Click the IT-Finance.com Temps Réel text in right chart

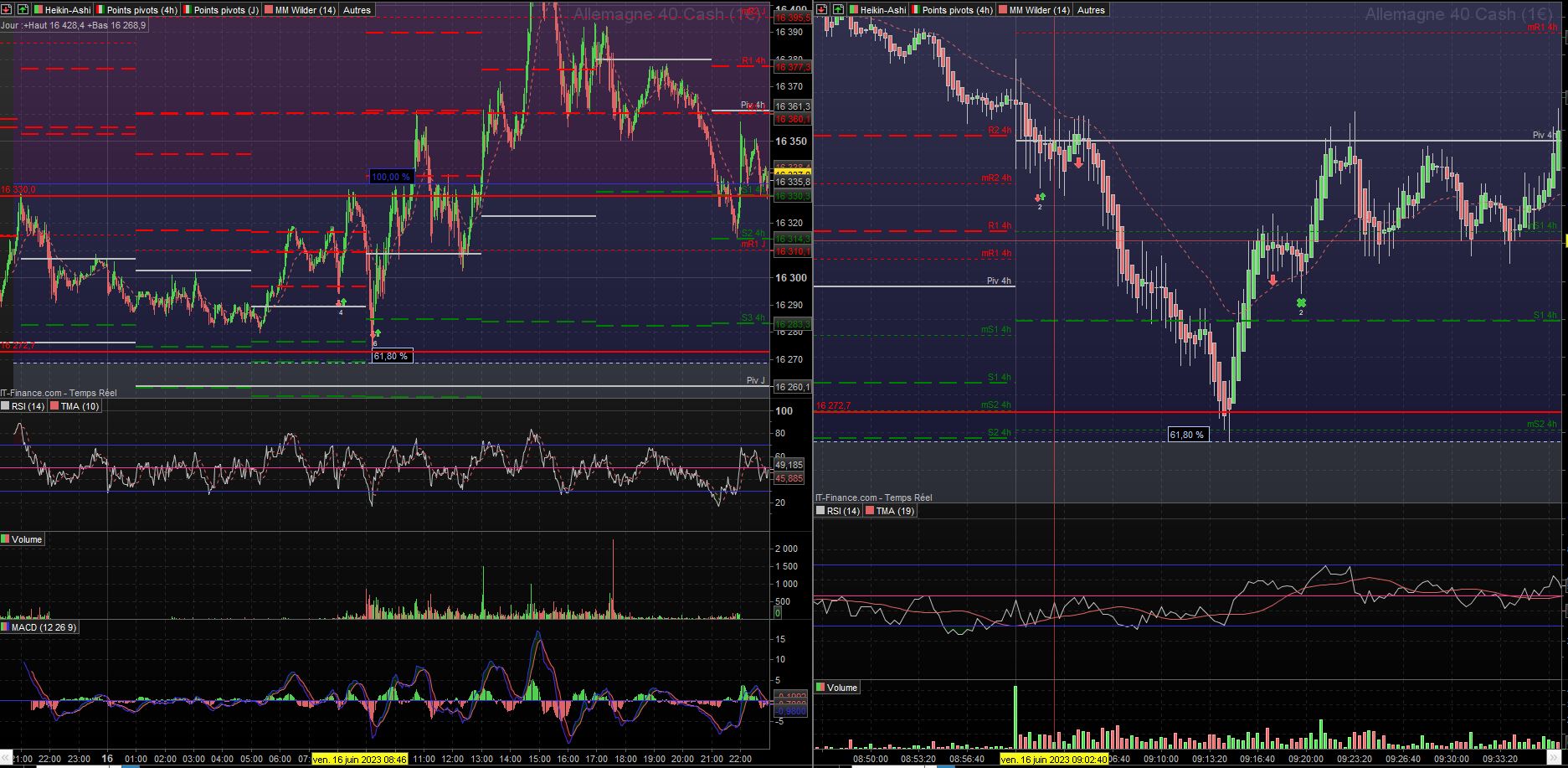tap(874, 497)
